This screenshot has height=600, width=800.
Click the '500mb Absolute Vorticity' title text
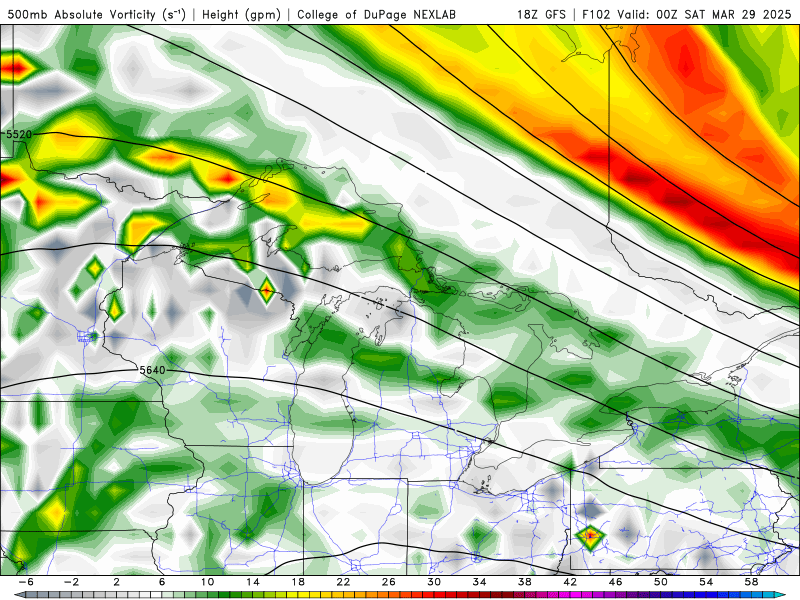pos(81,15)
